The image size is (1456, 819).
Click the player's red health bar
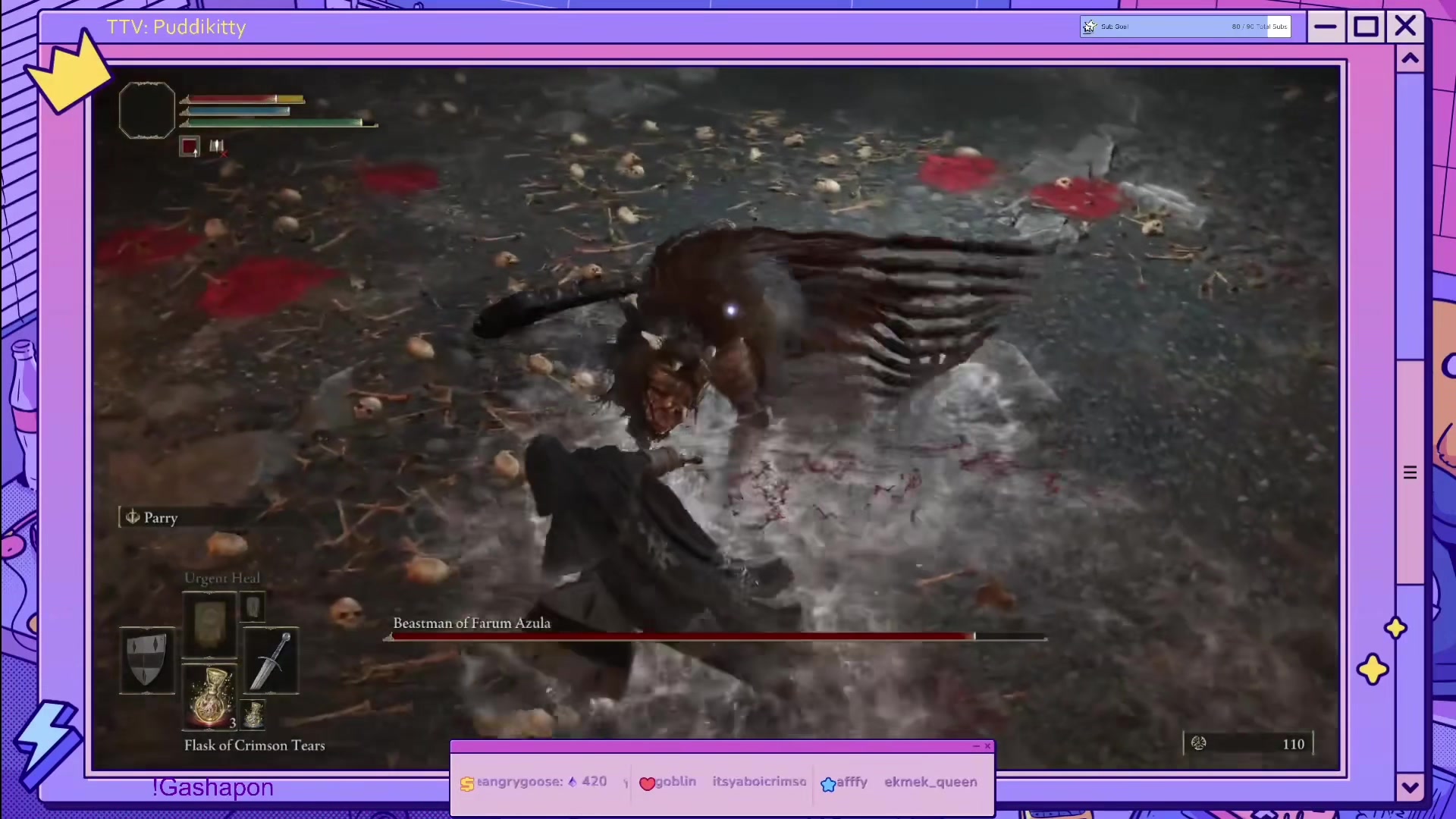pos(243,99)
